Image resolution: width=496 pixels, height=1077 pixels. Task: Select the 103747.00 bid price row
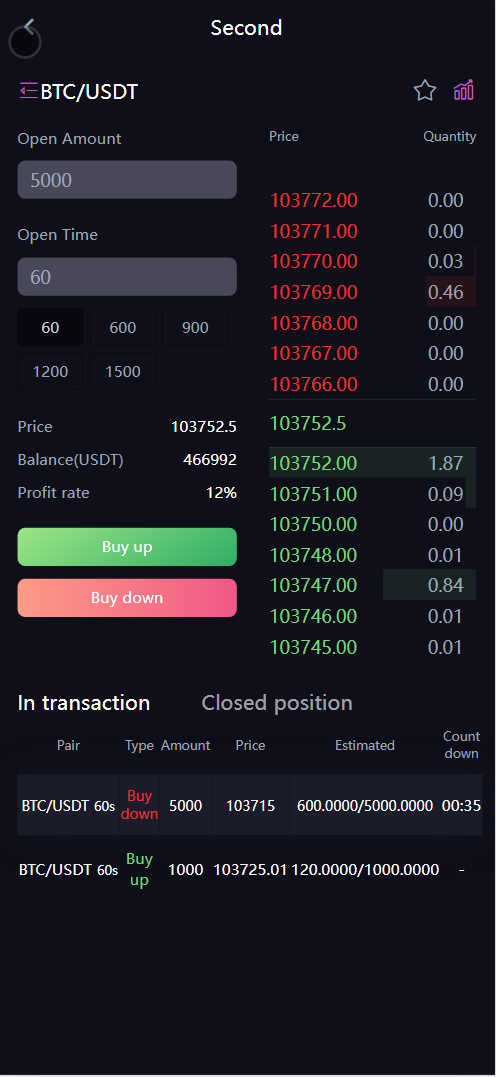pyautogui.click(x=372, y=585)
